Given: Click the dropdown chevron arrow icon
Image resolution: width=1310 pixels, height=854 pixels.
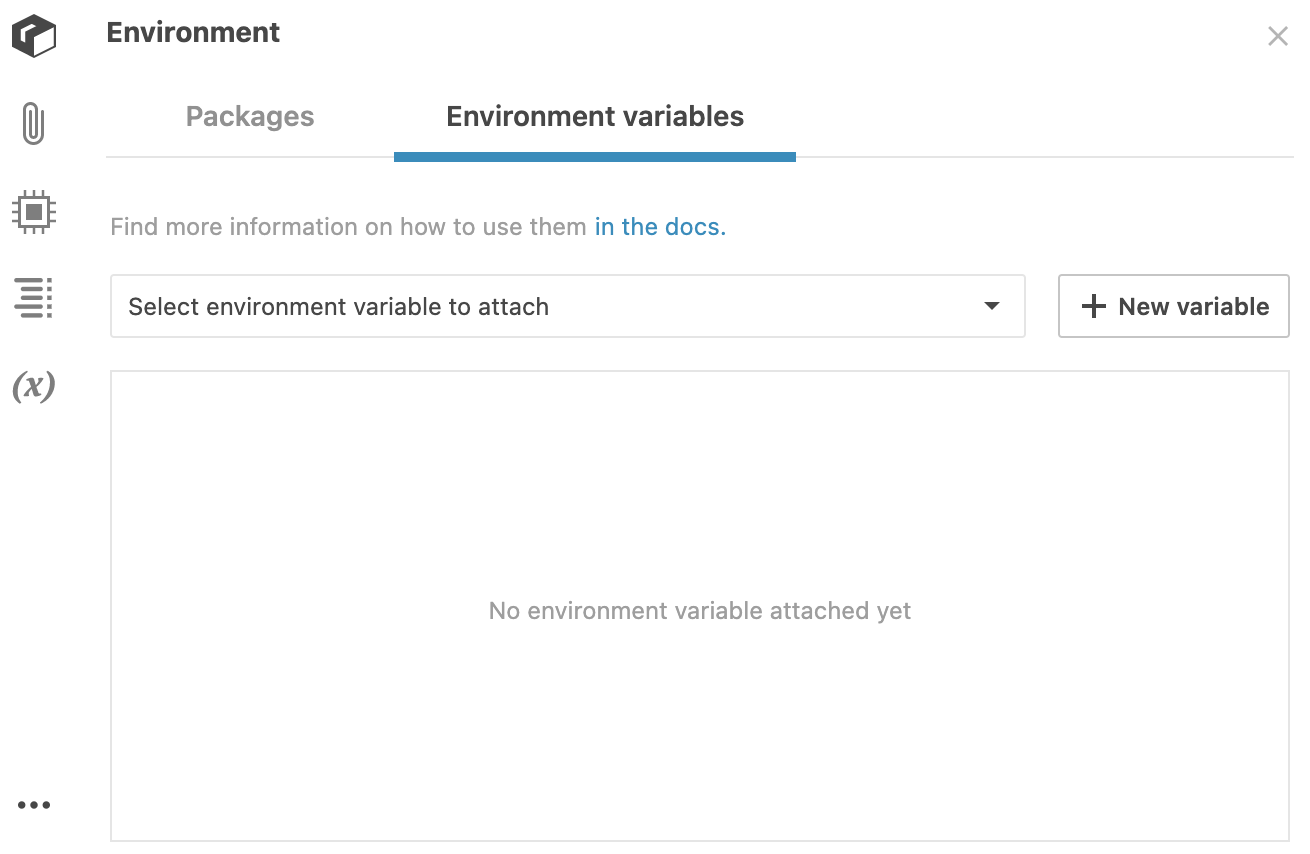Looking at the screenshot, I should 991,307.
